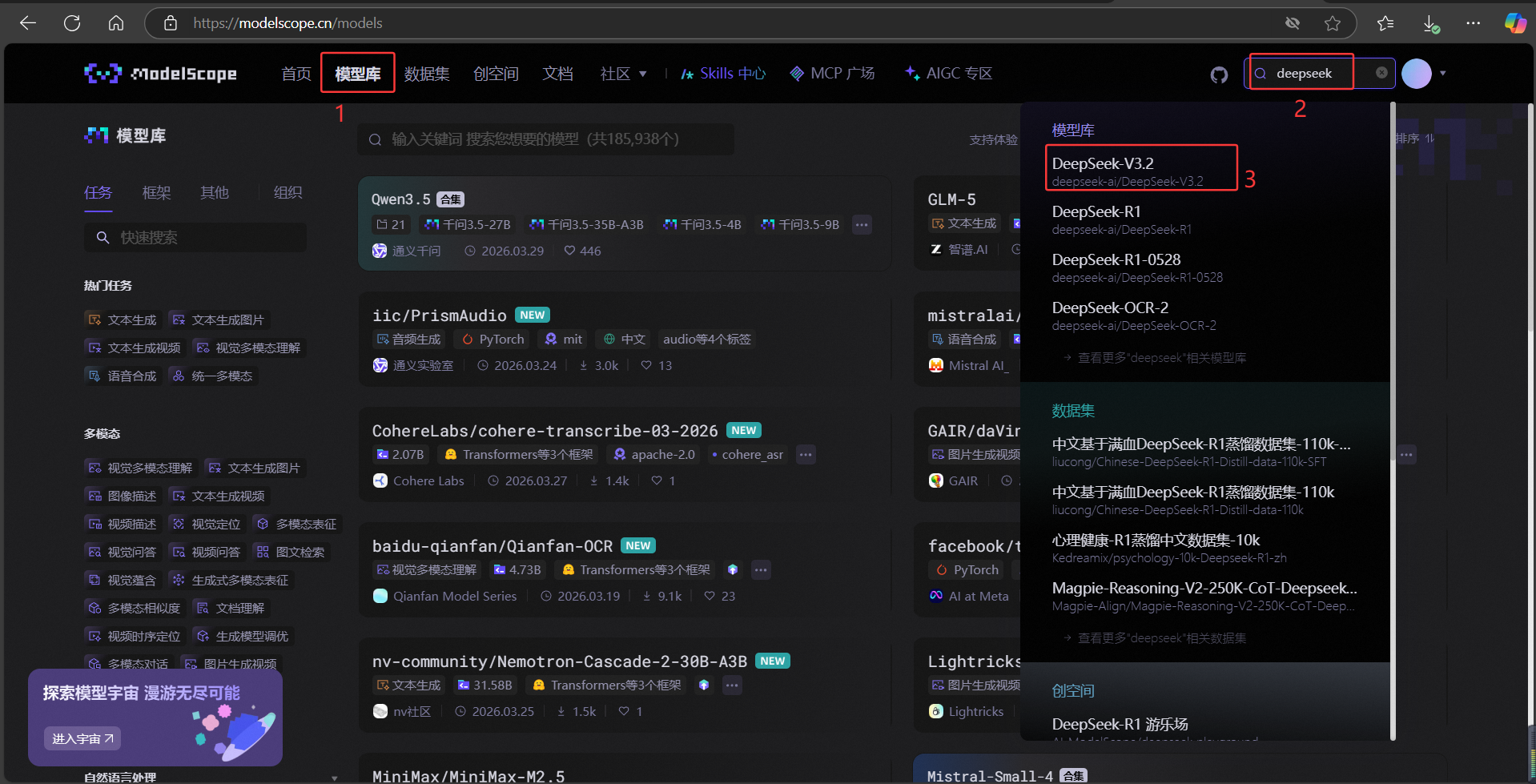Click the 快速搜索 filter input

(x=195, y=238)
